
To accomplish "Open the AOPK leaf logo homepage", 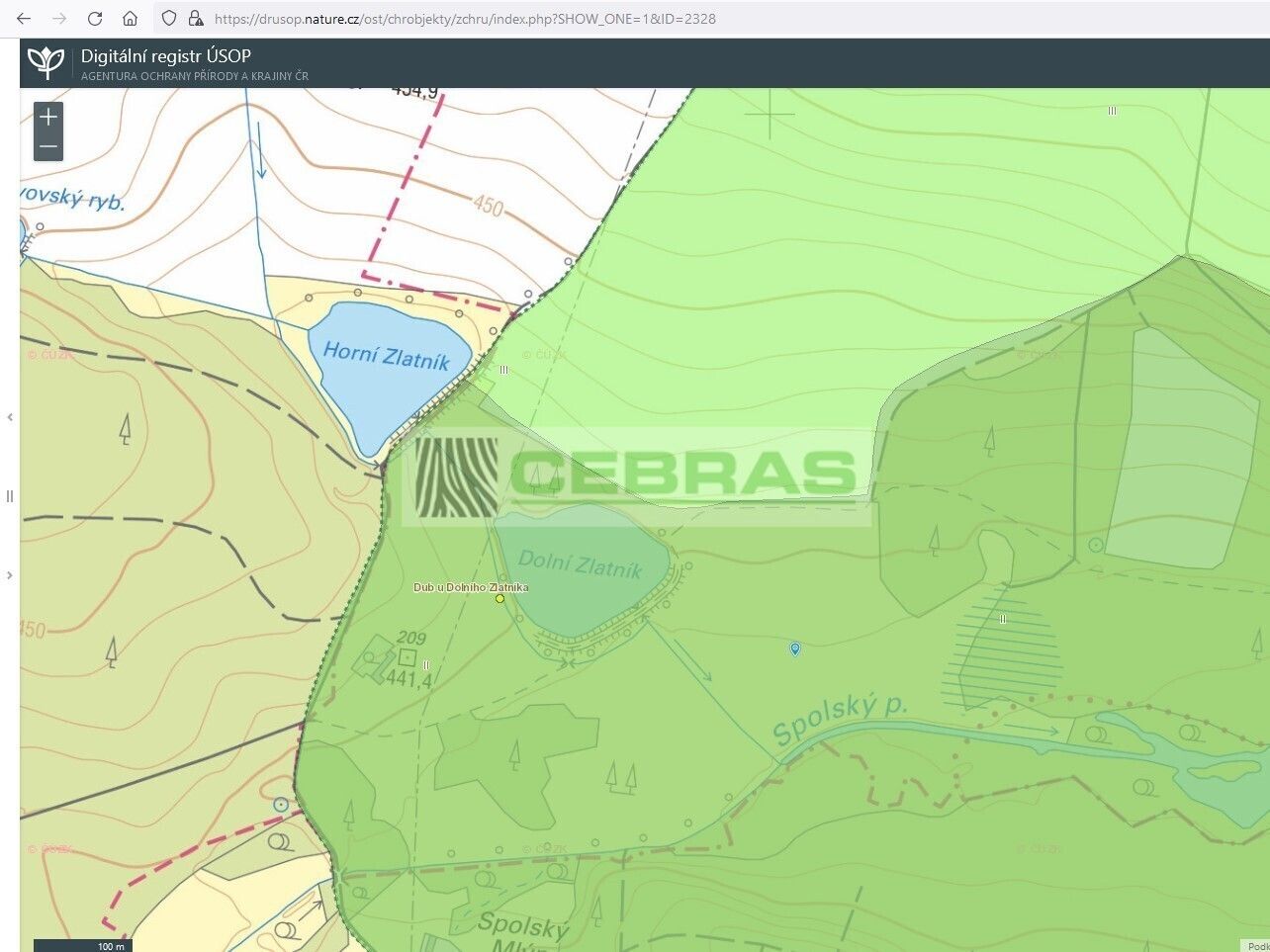I will point(45,62).
